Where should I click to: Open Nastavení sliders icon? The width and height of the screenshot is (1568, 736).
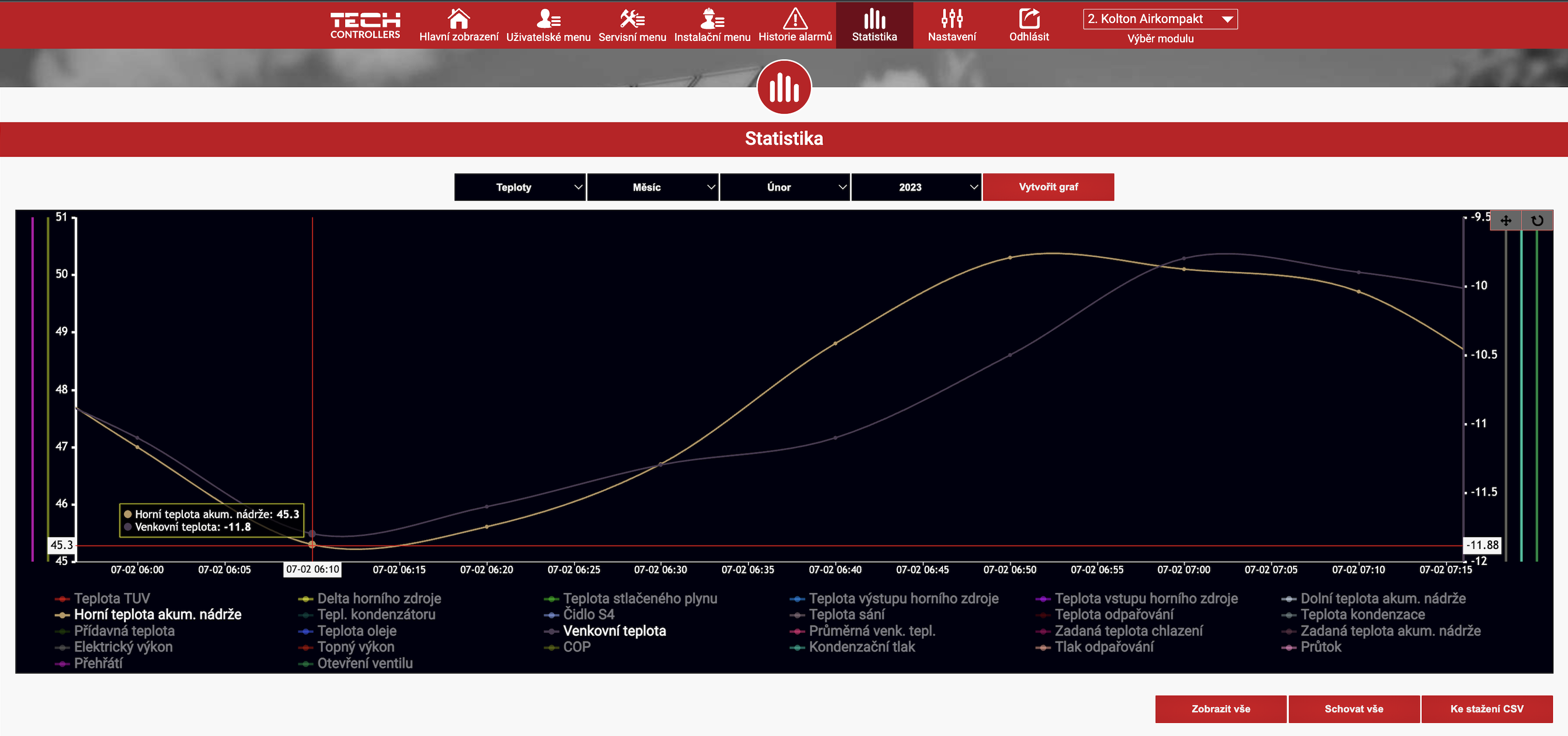(x=951, y=19)
